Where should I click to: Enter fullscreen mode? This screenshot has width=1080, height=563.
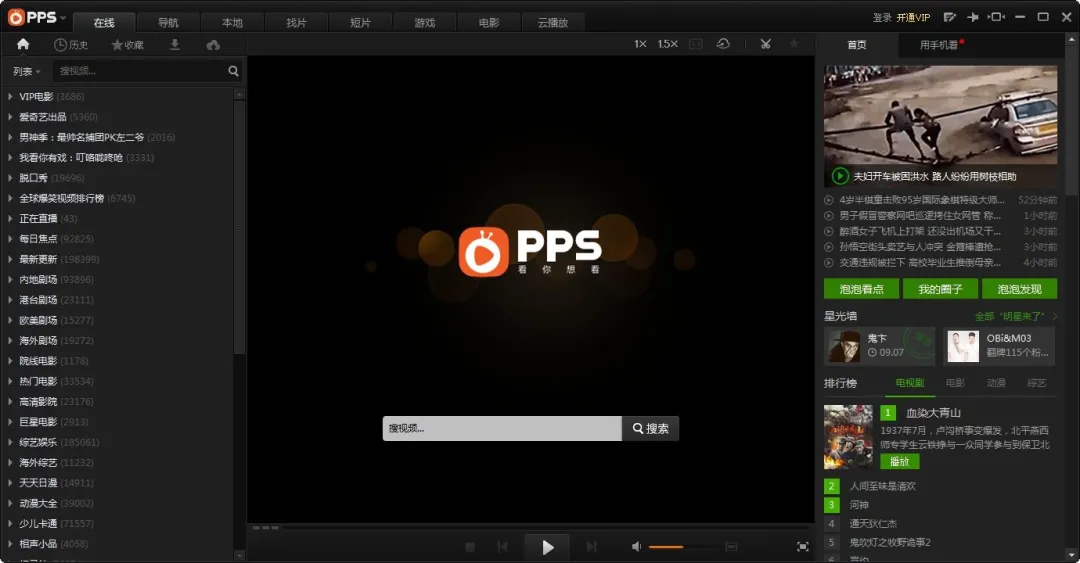[x=802, y=546]
